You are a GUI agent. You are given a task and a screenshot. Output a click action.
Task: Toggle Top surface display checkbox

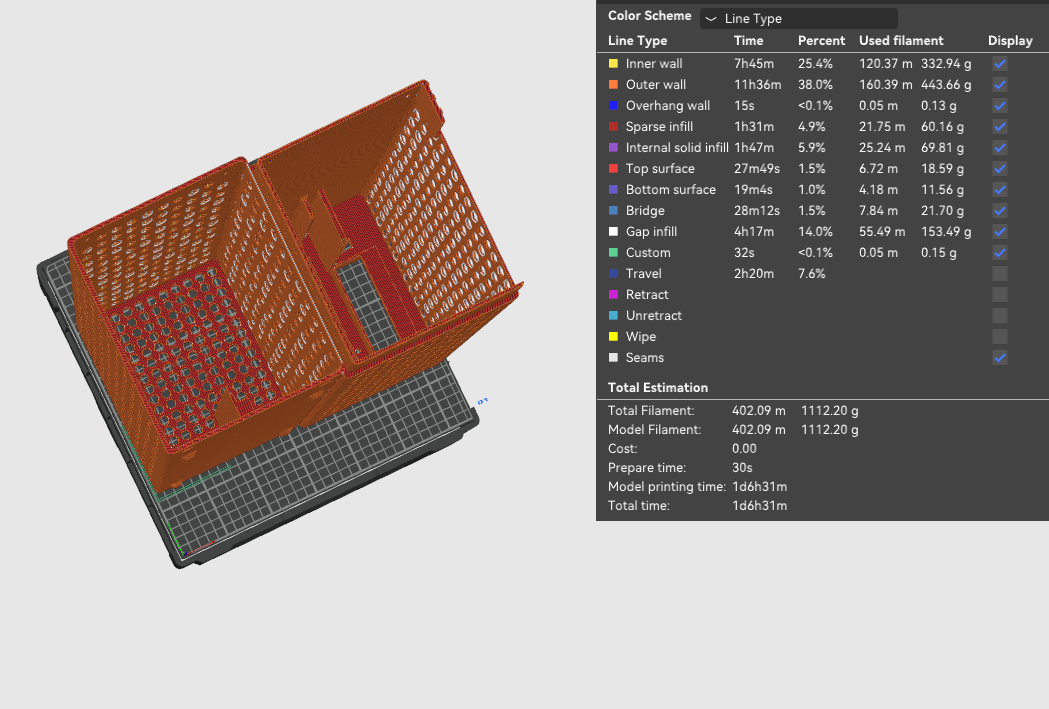coord(999,169)
